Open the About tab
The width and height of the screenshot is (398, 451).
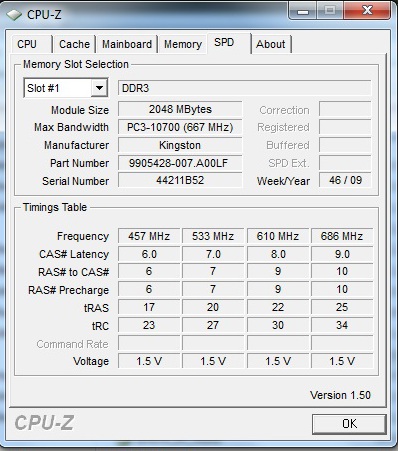tap(271, 44)
